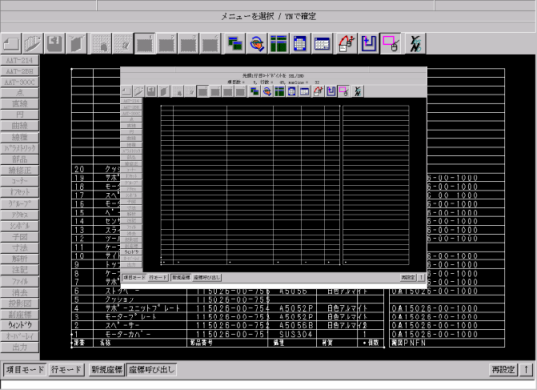Screen dimensions: 537x390
Task: Click the calendar-style table window icon
Action: point(322,43)
